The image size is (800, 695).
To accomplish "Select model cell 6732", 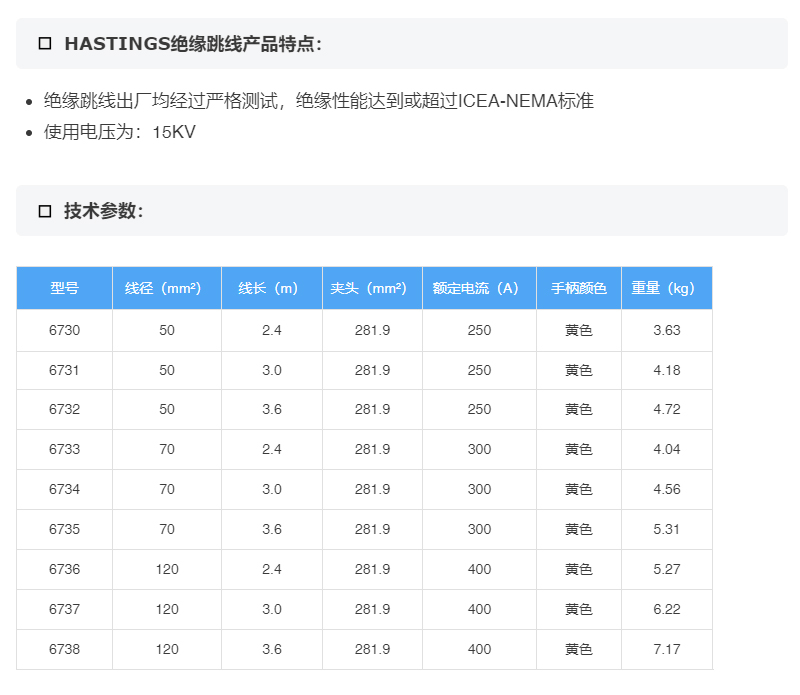I will click(64, 409).
